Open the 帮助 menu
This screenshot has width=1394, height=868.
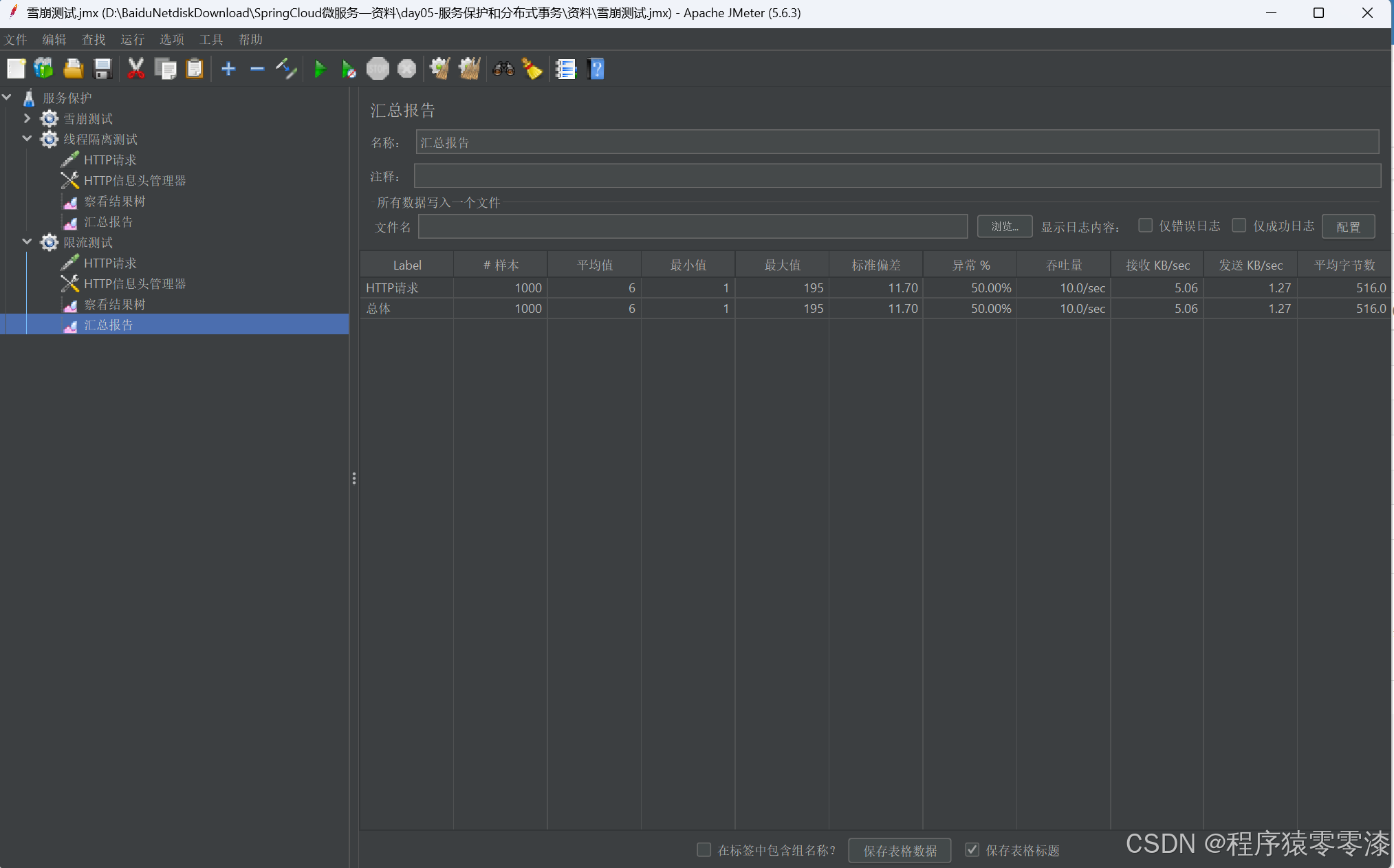[x=250, y=40]
